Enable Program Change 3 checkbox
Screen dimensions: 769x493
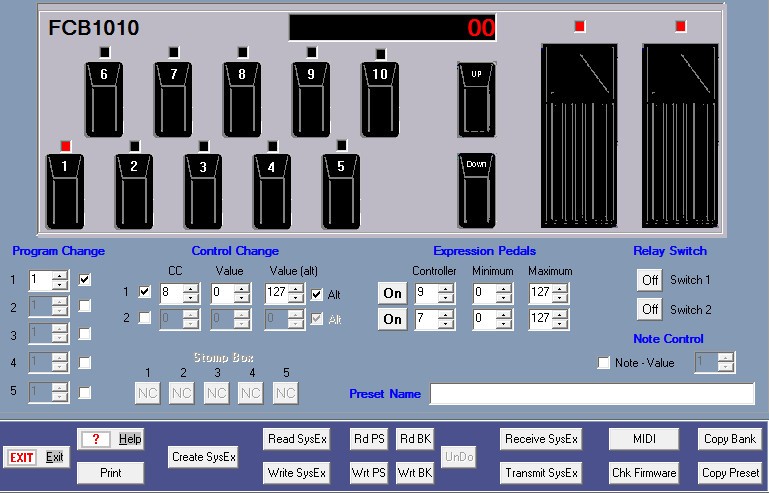click(85, 334)
